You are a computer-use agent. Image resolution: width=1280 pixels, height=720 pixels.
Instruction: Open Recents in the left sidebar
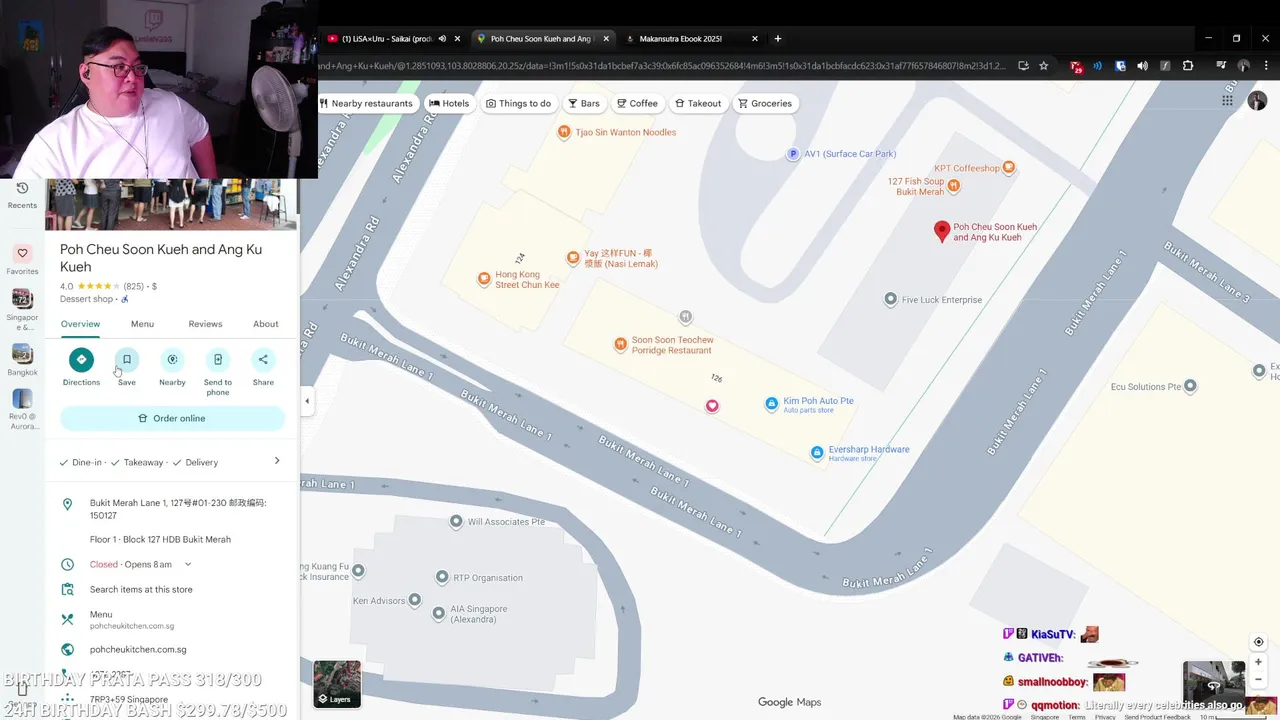22,195
